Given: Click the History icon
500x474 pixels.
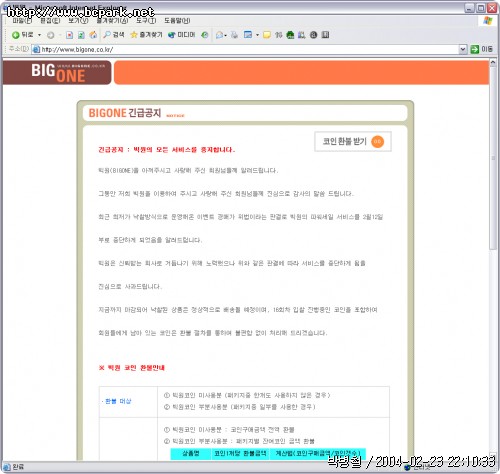Looking at the screenshot, I should point(205,35).
